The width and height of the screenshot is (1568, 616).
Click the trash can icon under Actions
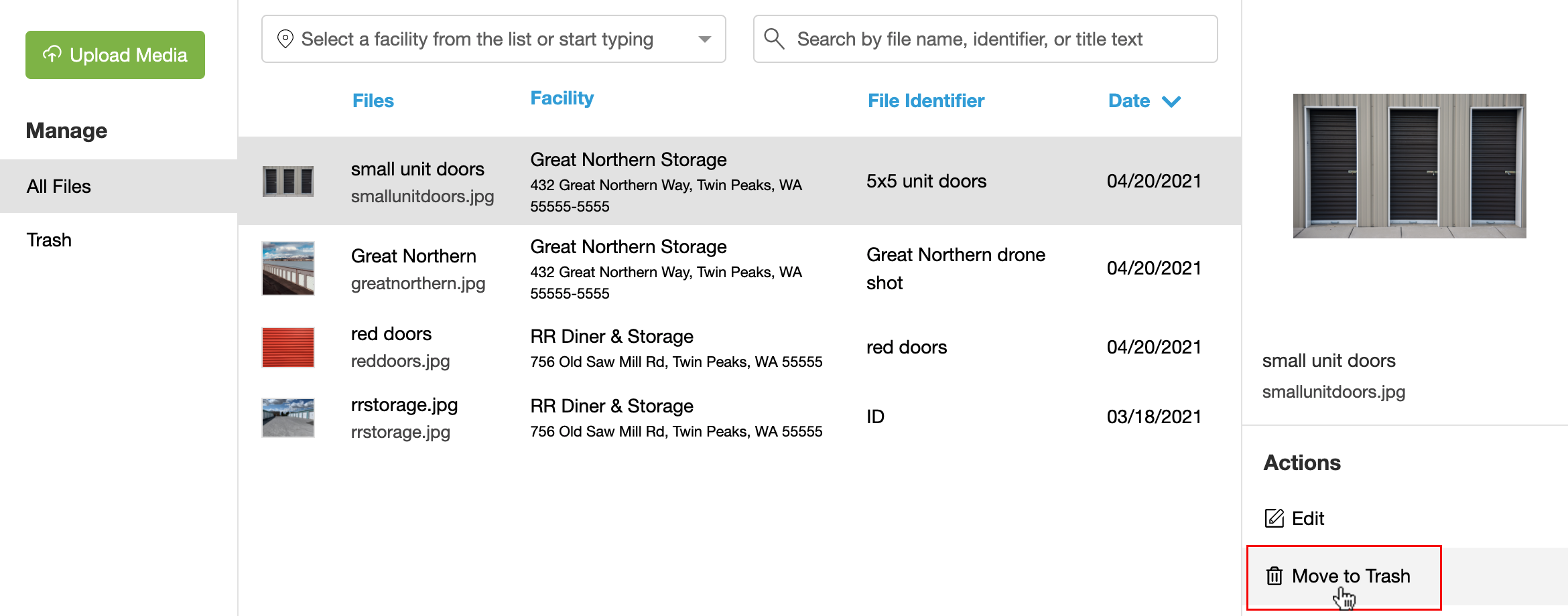pyautogui.click(x=1274, y=576)
